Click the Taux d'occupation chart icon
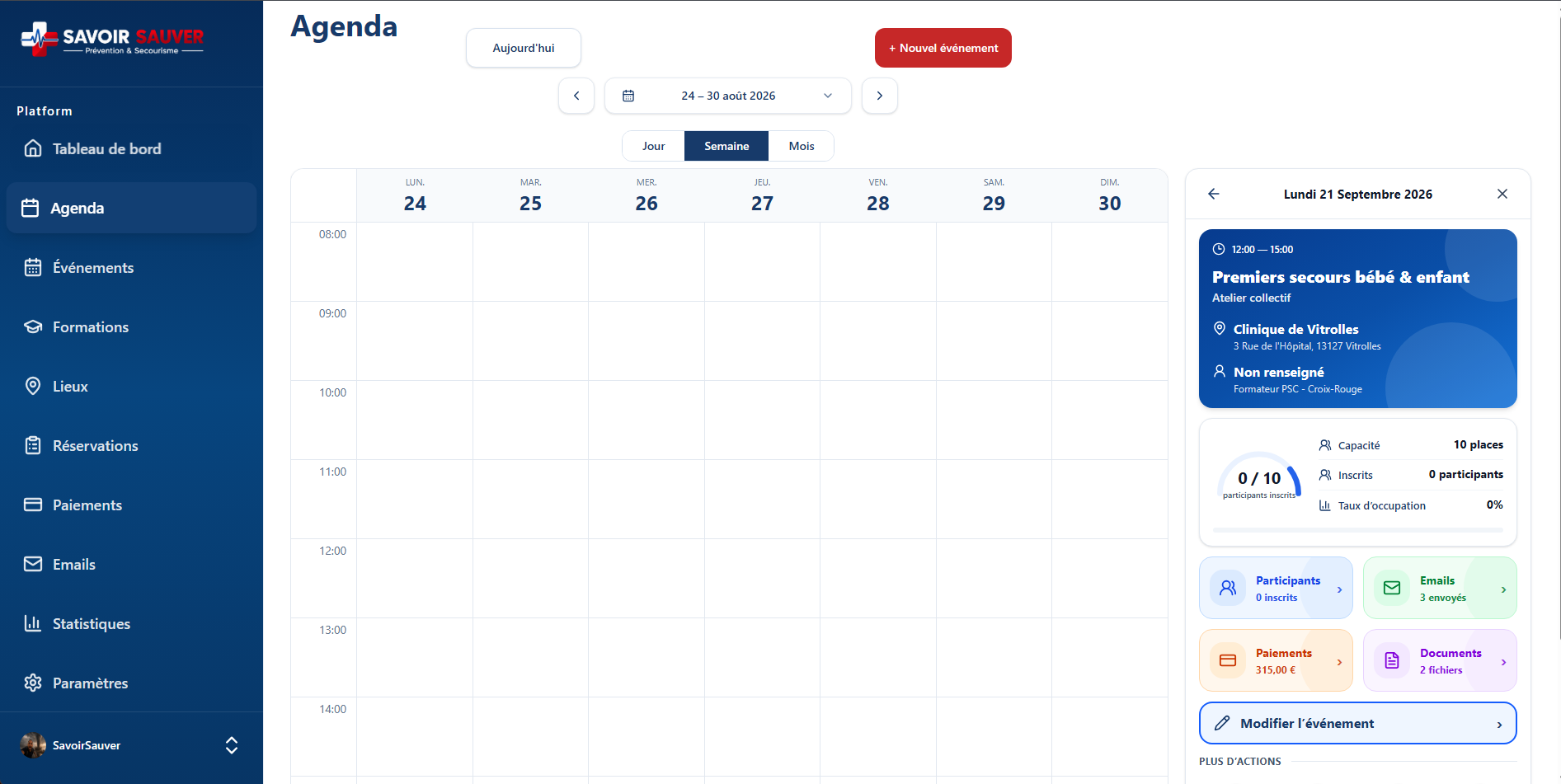 coord(1325,505)
